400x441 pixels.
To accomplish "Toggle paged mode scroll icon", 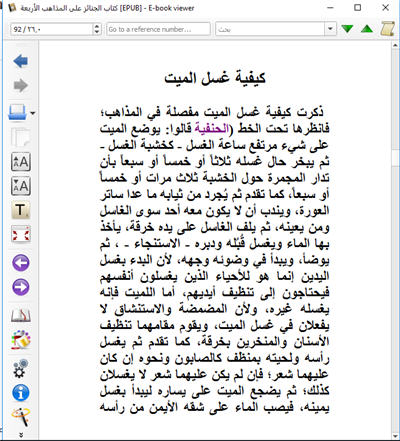I will pyautogui.click(x=387, y=29).
